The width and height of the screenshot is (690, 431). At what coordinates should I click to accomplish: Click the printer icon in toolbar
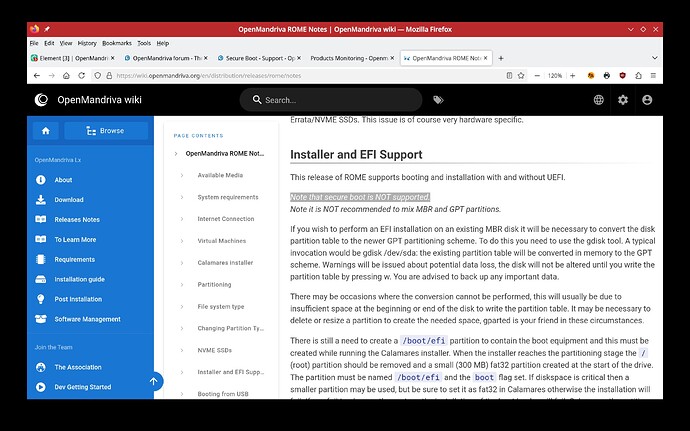pyautogui.click(x=606, y=76)
